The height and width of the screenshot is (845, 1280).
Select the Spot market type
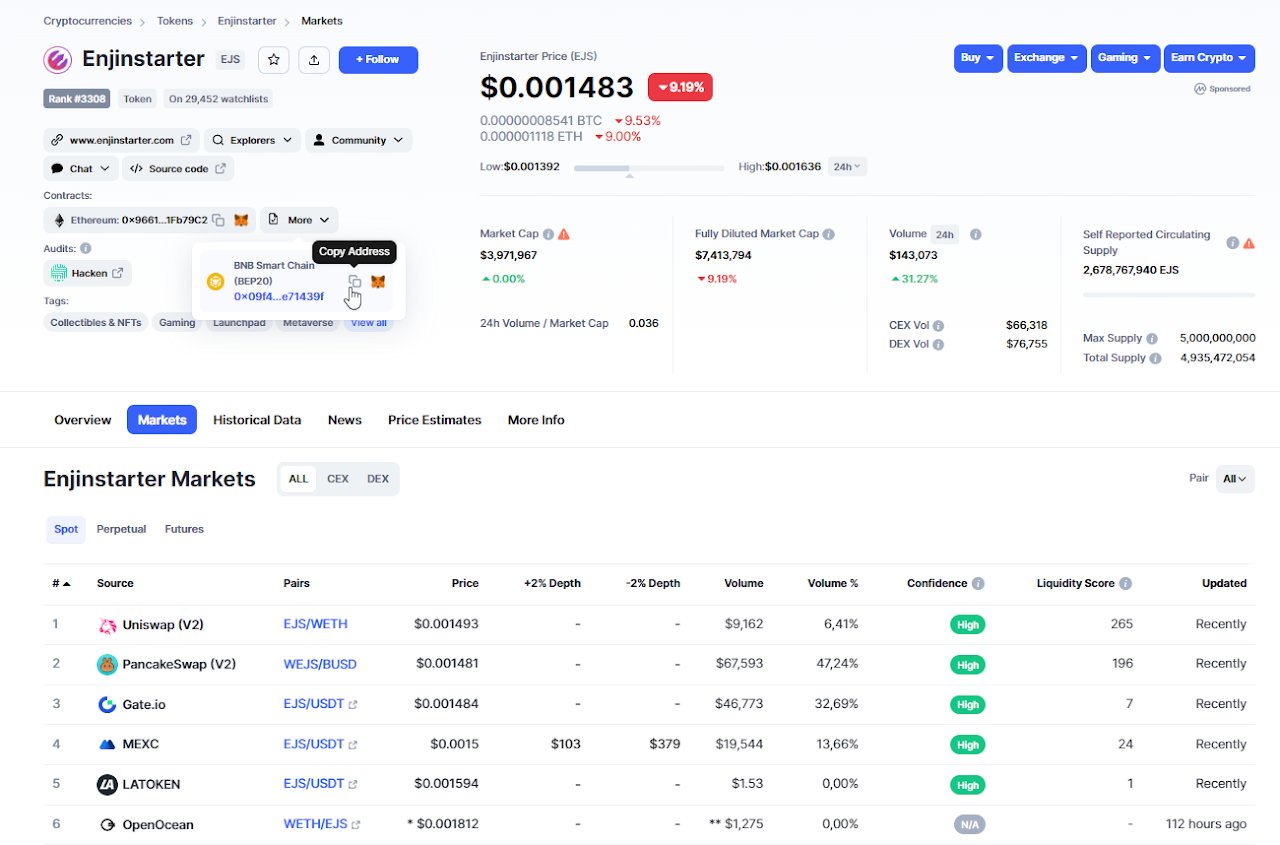click(66, 530)
